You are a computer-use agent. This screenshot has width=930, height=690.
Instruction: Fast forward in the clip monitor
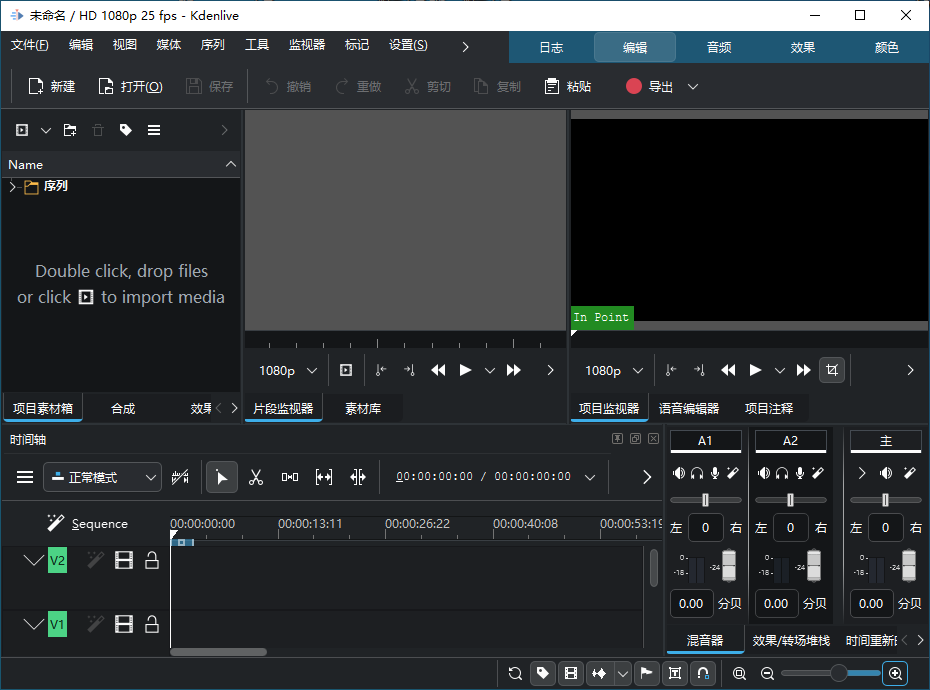[x=514, y=370]
